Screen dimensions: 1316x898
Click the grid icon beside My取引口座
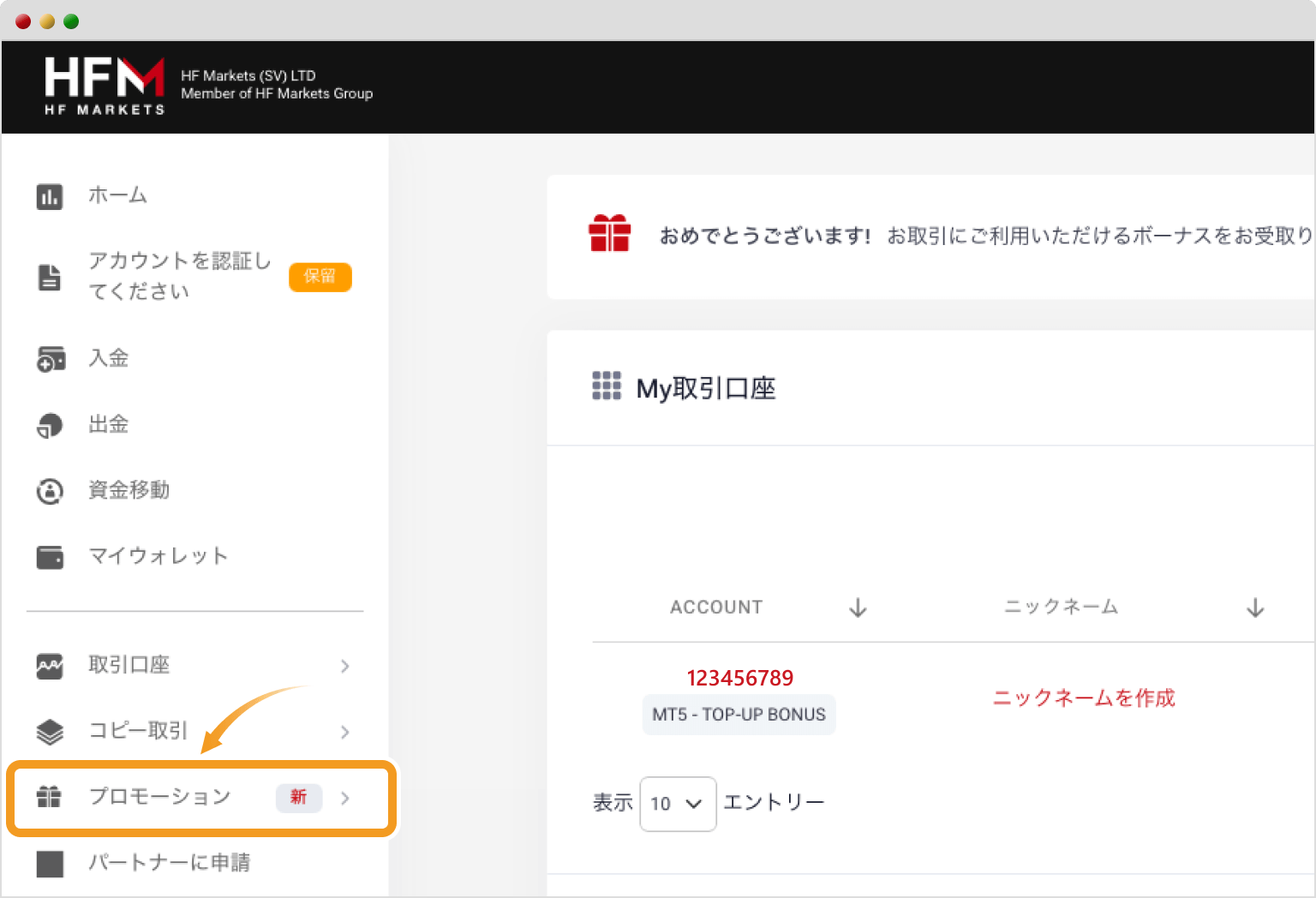tap(607, 386)
